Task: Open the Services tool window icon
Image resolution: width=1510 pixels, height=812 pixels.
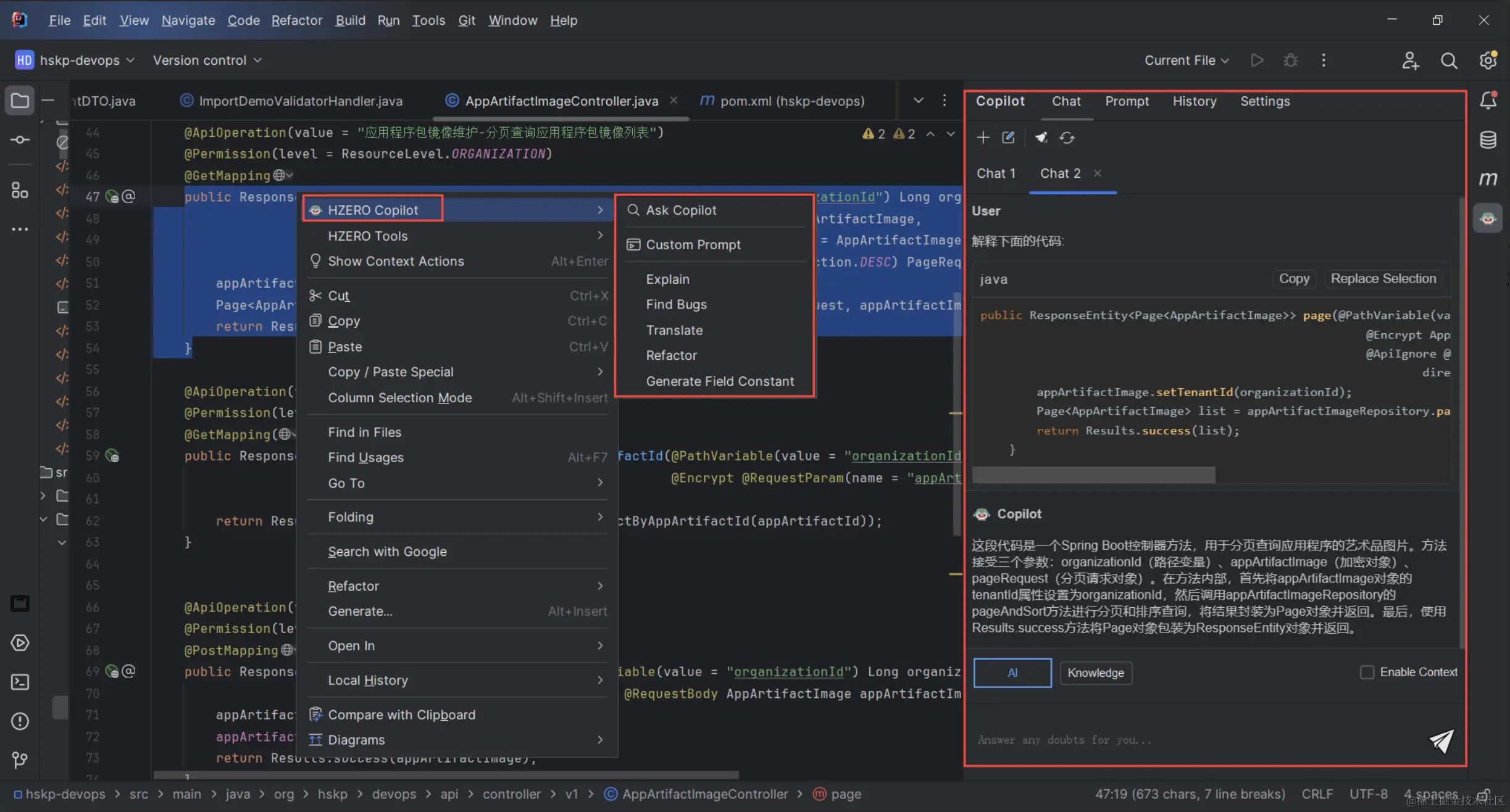Action: pyautogui.click(x=20, y=643)
